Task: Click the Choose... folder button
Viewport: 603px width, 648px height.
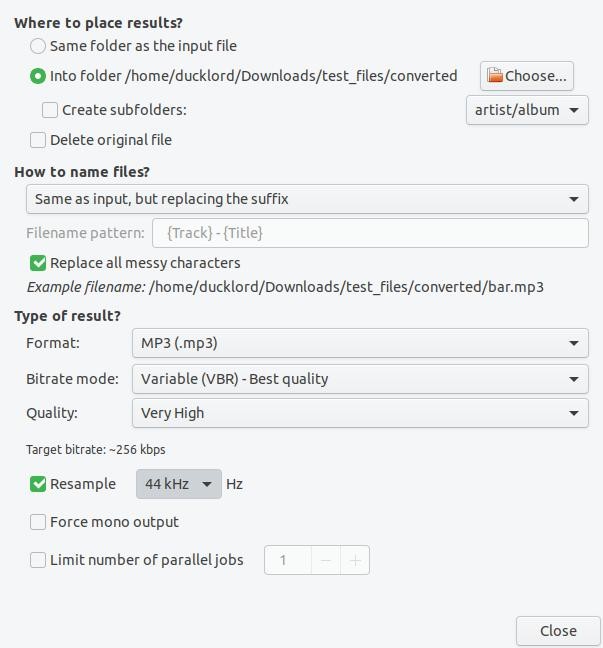Action: point(527,76)
